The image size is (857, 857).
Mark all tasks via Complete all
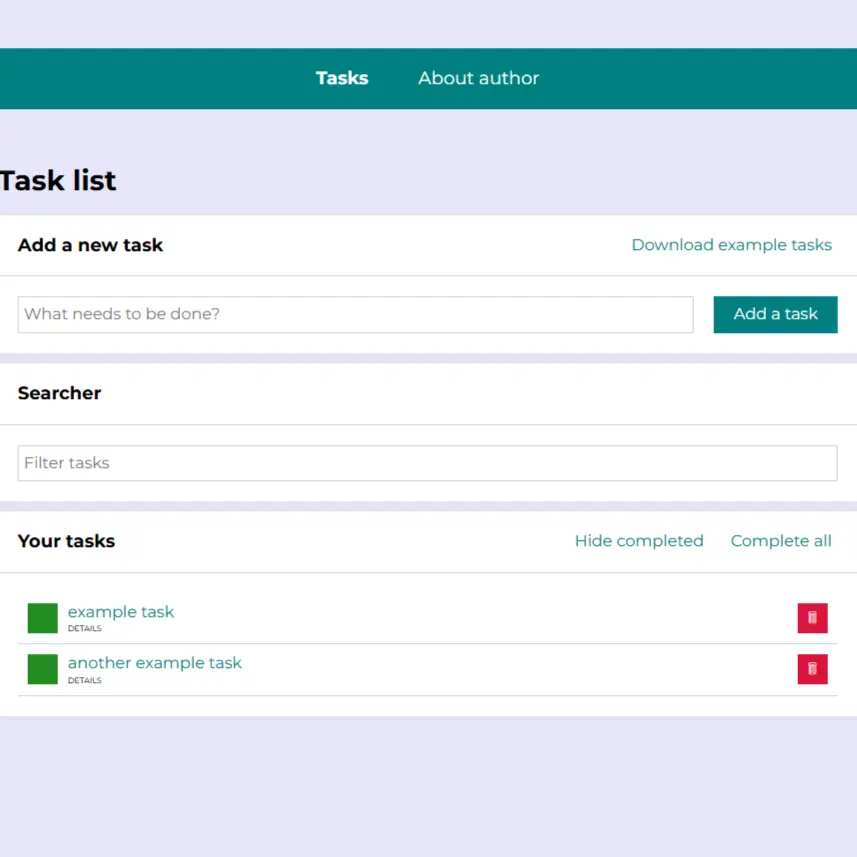point(780,541)
